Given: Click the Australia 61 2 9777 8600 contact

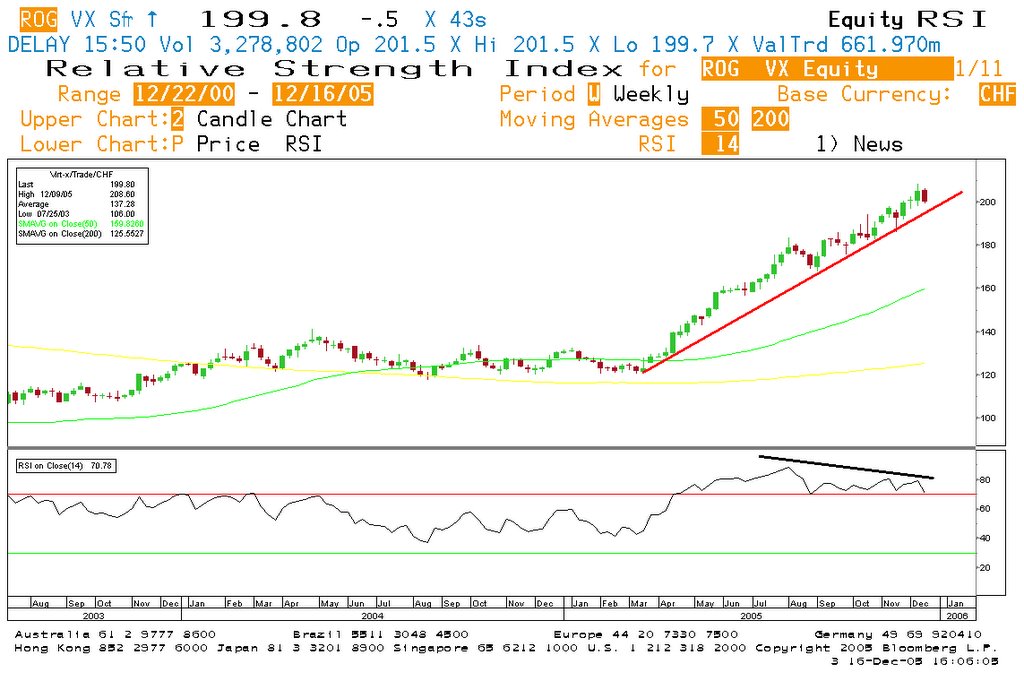Looking at the screenshot, I should (115, 634).
